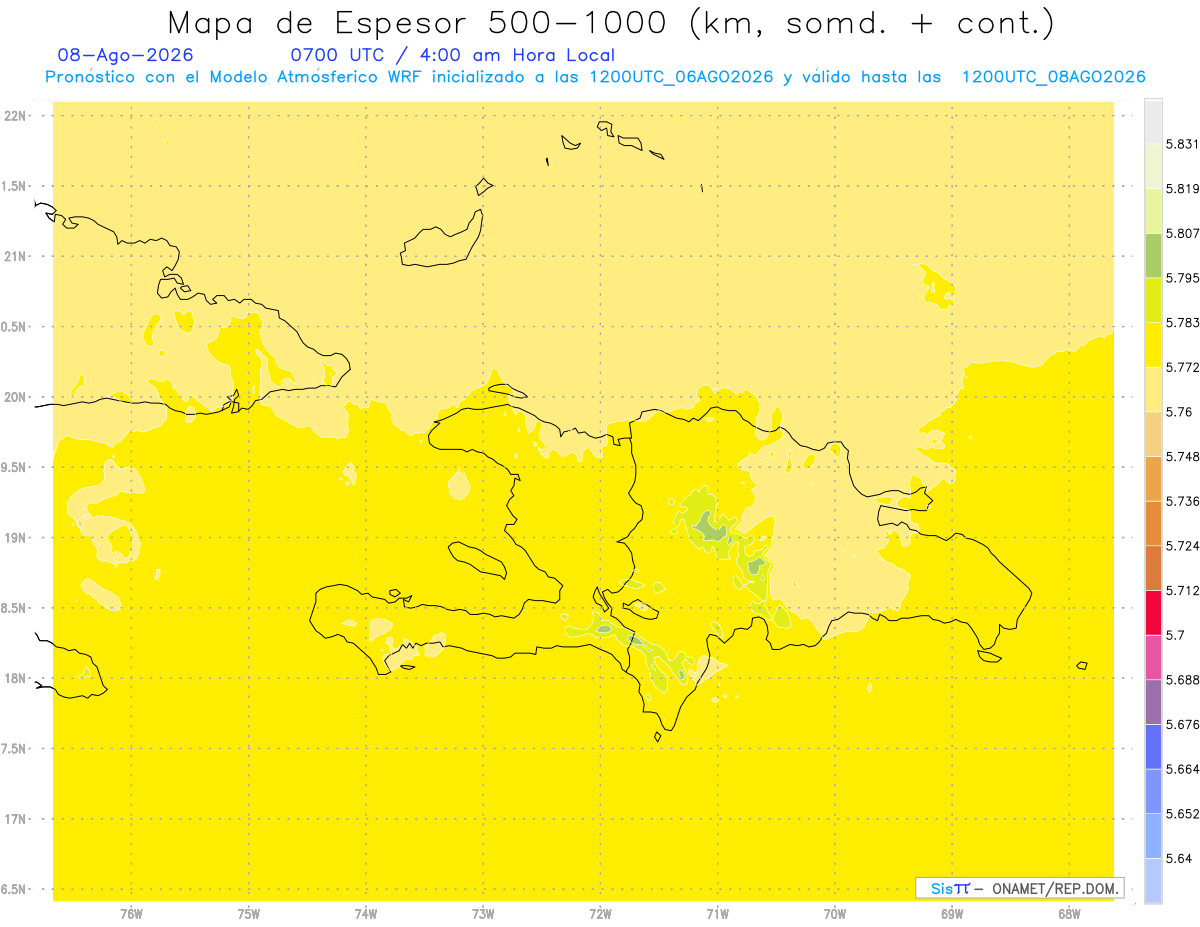Select the legend value '5.676'
The image size is (1200, 927).
coord(1182,725)
